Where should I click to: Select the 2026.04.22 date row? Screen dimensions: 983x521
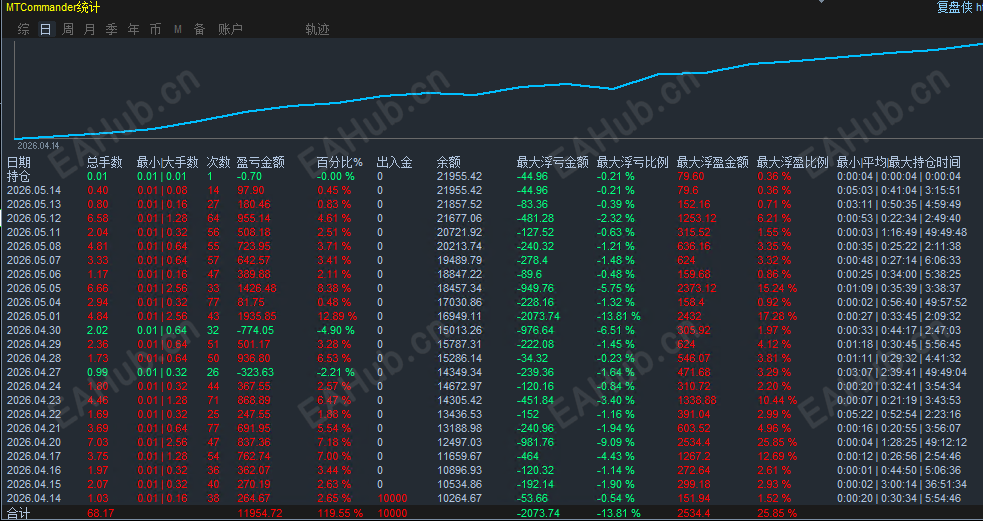click(33, 414)
